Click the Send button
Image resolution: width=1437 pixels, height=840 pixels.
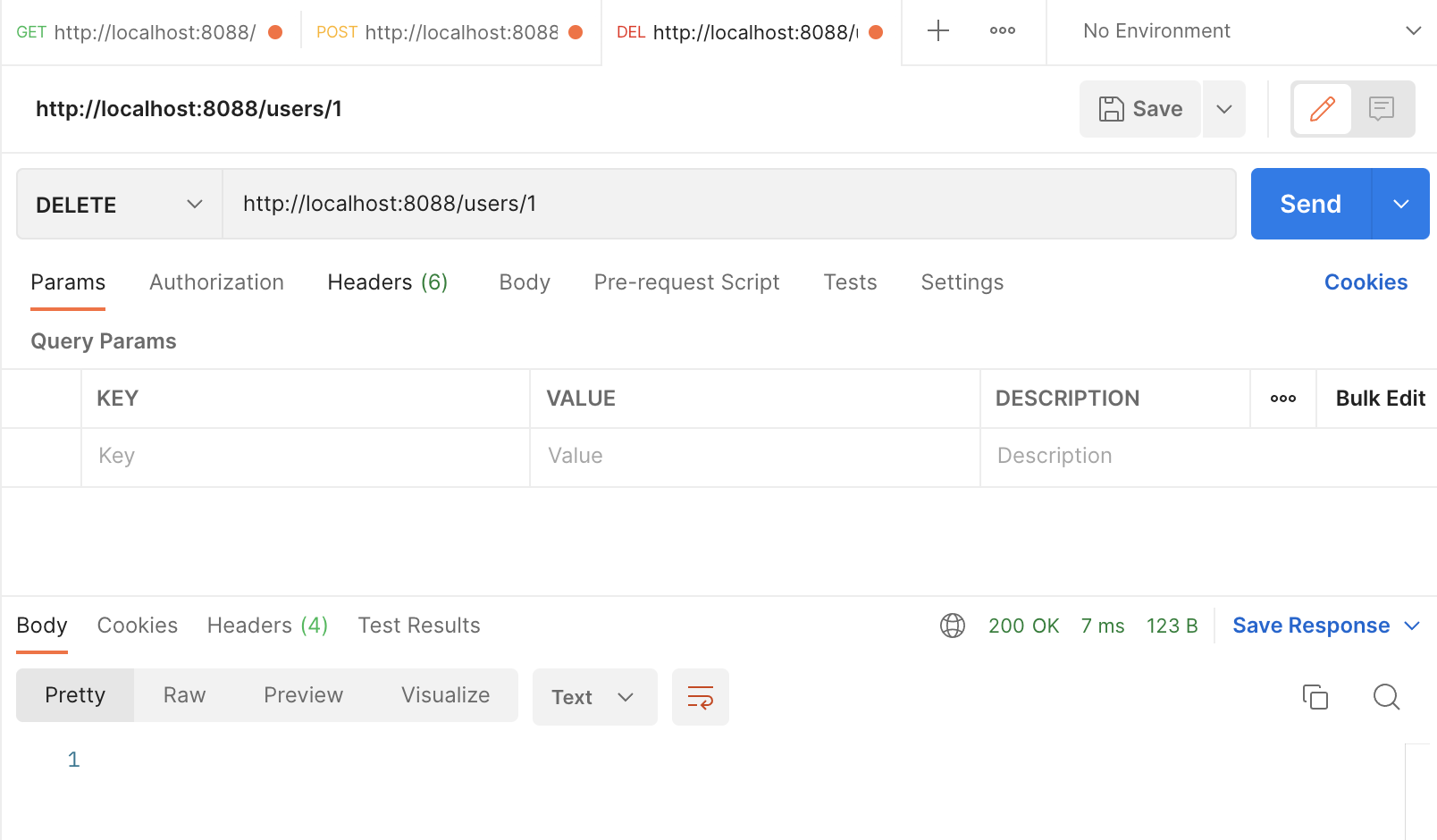coord(1311,204)
